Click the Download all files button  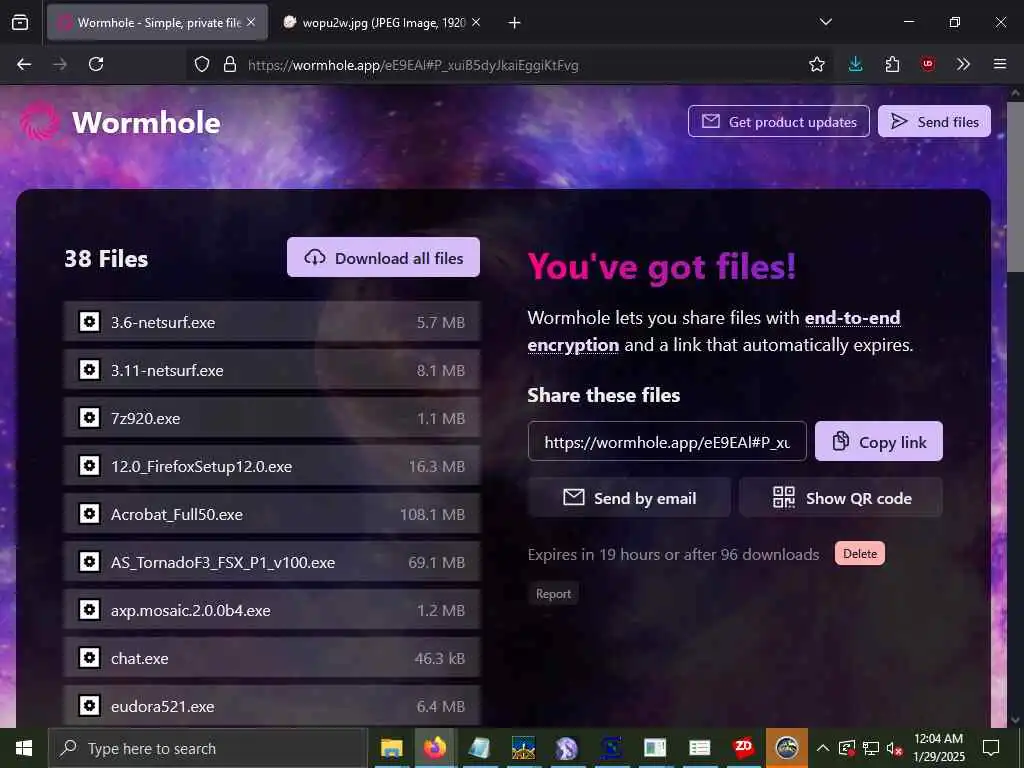tap(383, 257)
